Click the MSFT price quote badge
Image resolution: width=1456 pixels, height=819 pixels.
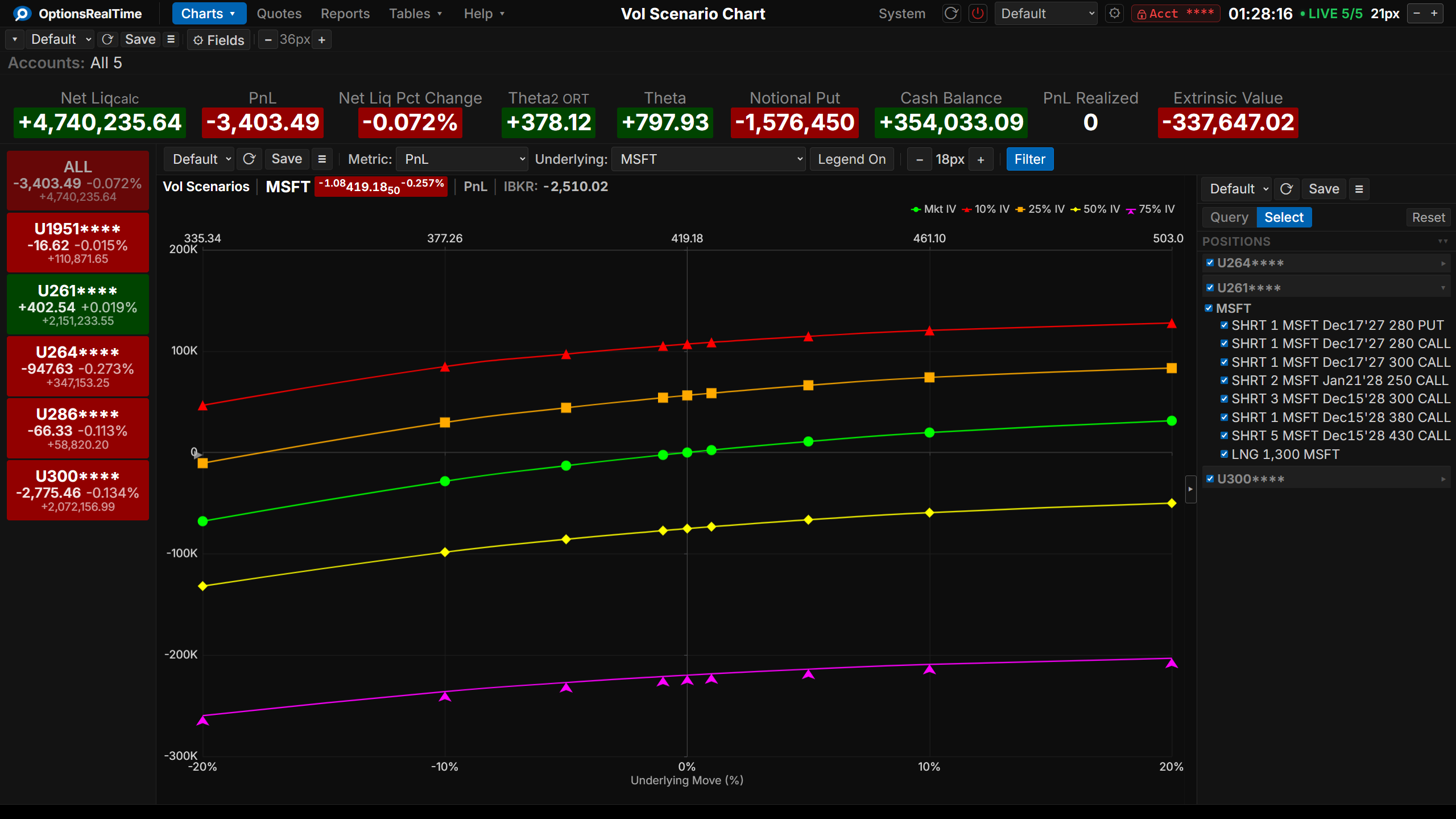pos(381,187)
